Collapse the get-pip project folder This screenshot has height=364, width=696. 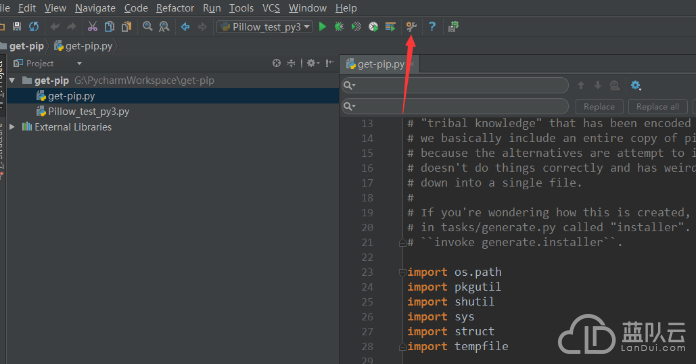pos(12,80)
